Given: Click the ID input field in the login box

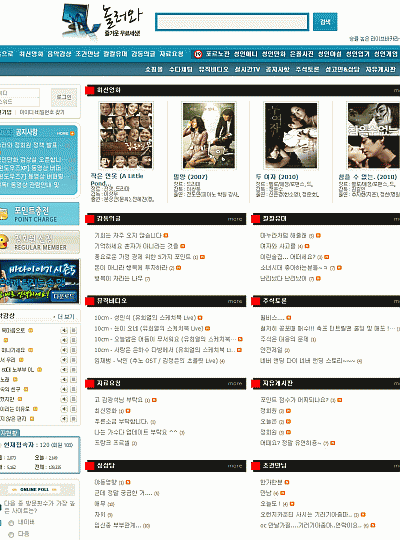Looking at the screenshot, I should [x=20, y=93].
